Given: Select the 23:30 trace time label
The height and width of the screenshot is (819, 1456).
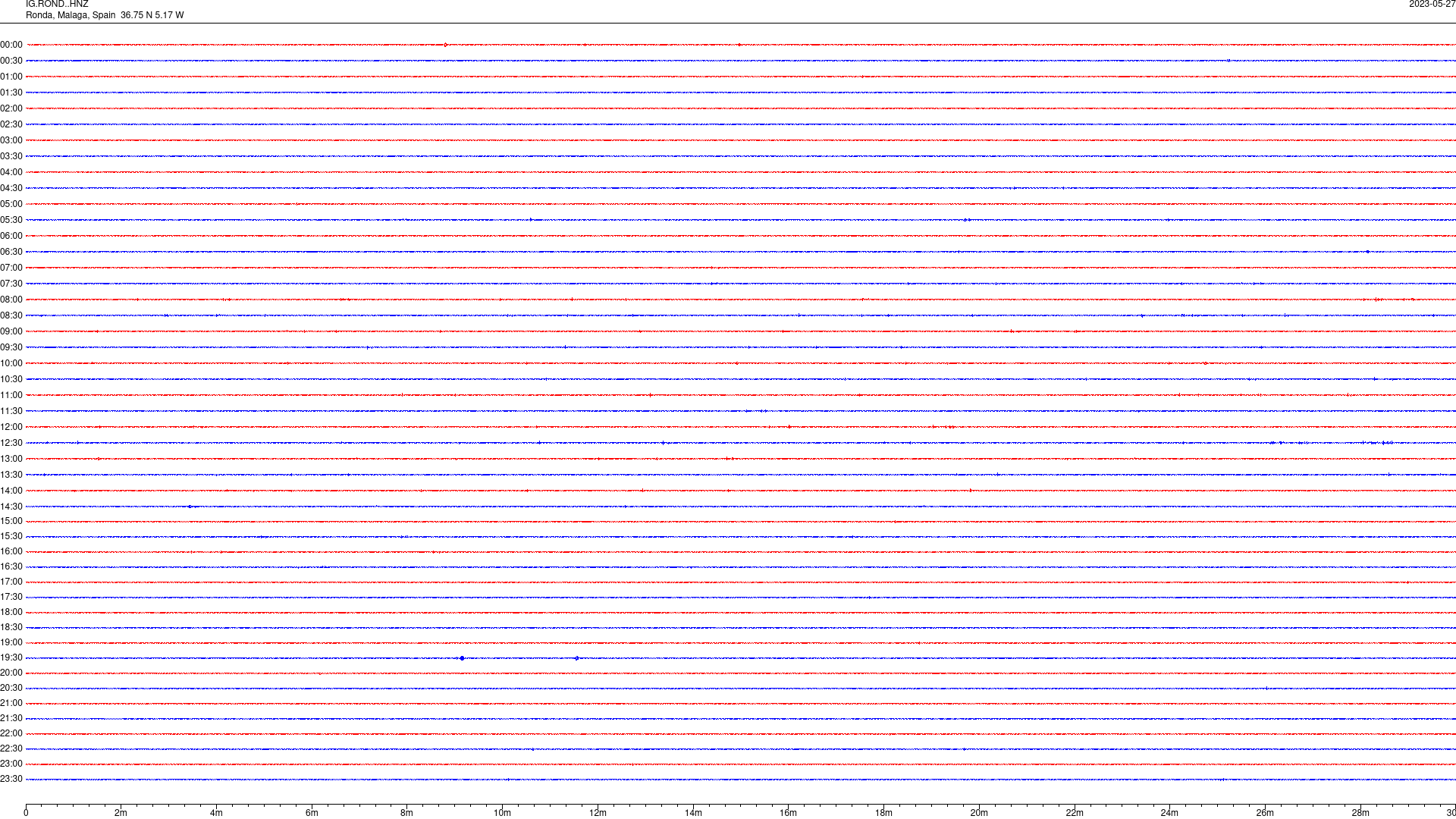Looking at the screenshot, I should 11,779.
